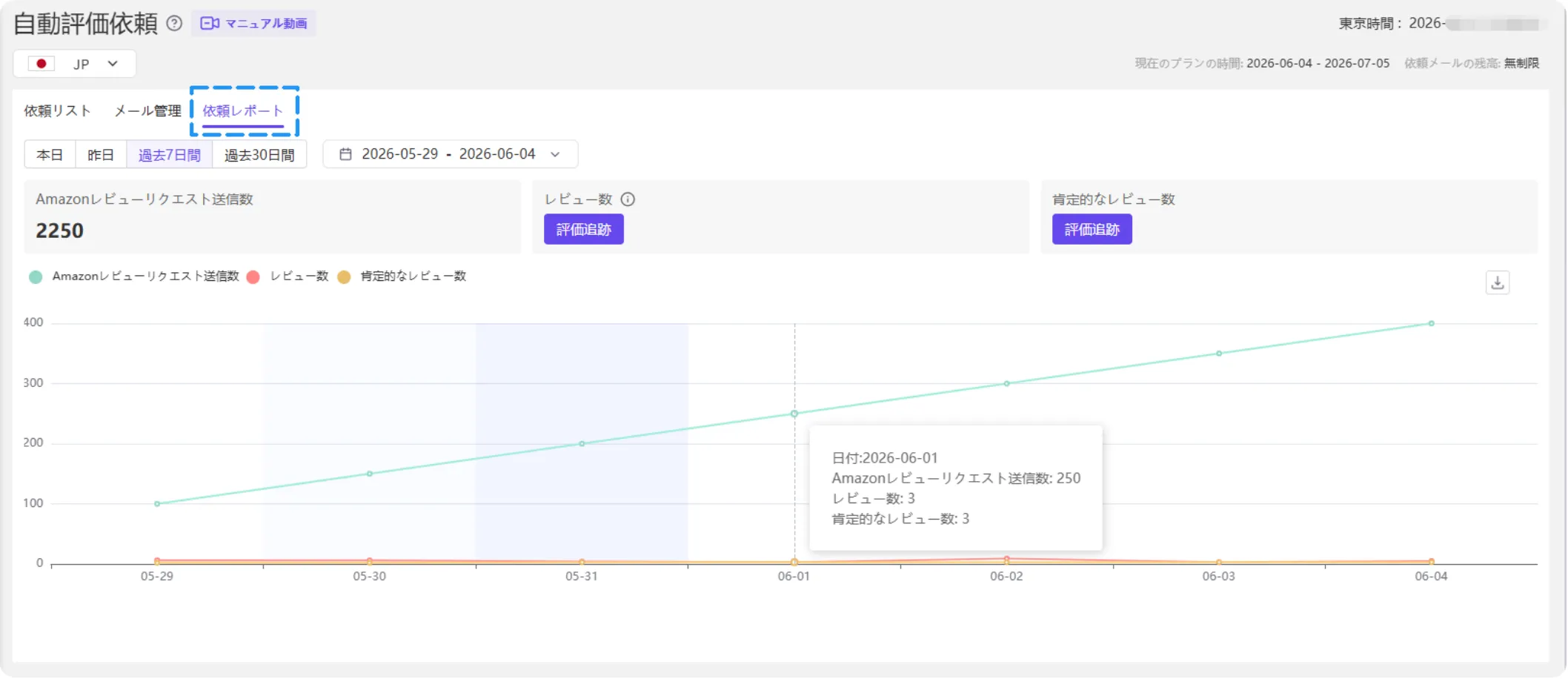Click the 肯定的なレビュー数 card title
This screenshot has width=1568, height=679.
pyautogui.click(x=1114, y=199)
